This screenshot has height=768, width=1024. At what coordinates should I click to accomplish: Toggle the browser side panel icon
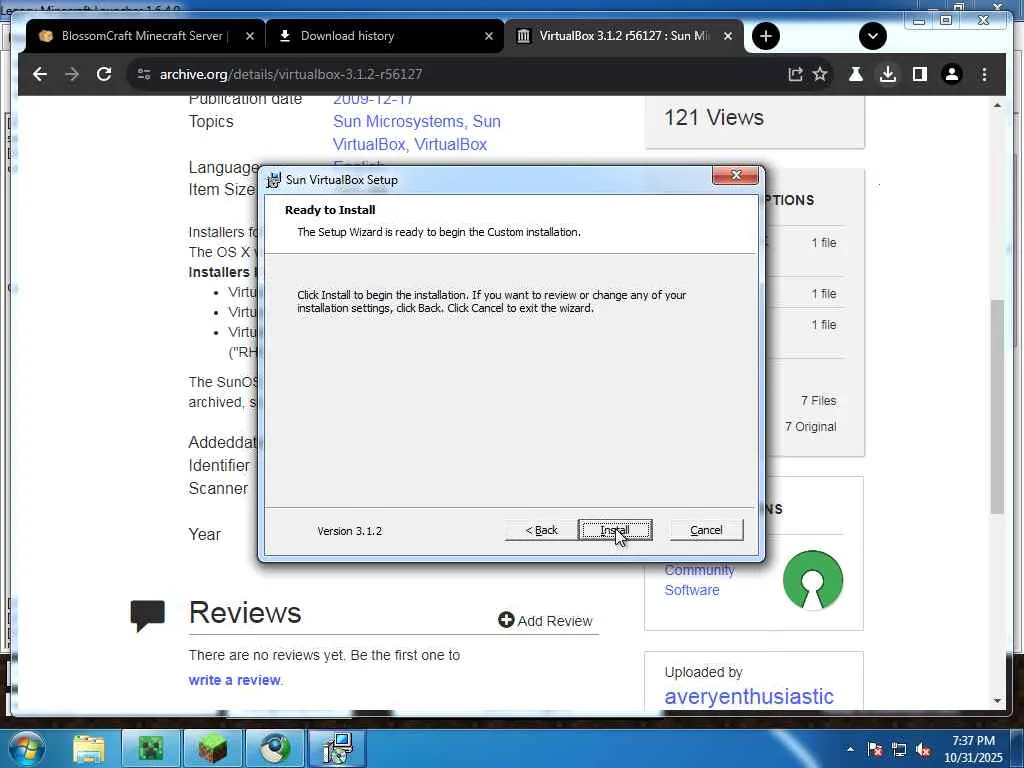(x=920, y=74)
